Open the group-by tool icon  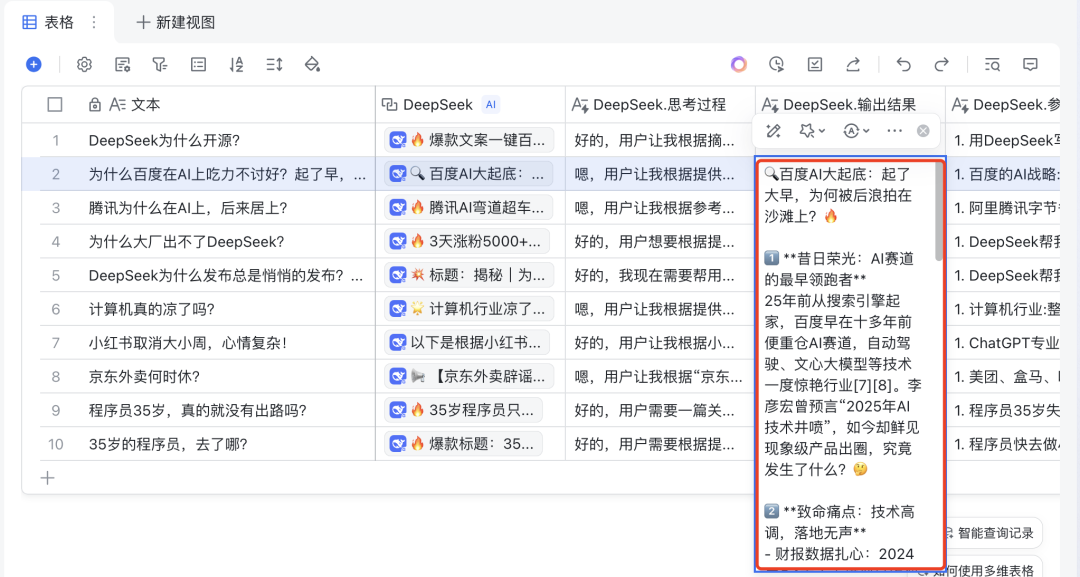point(198,65)
